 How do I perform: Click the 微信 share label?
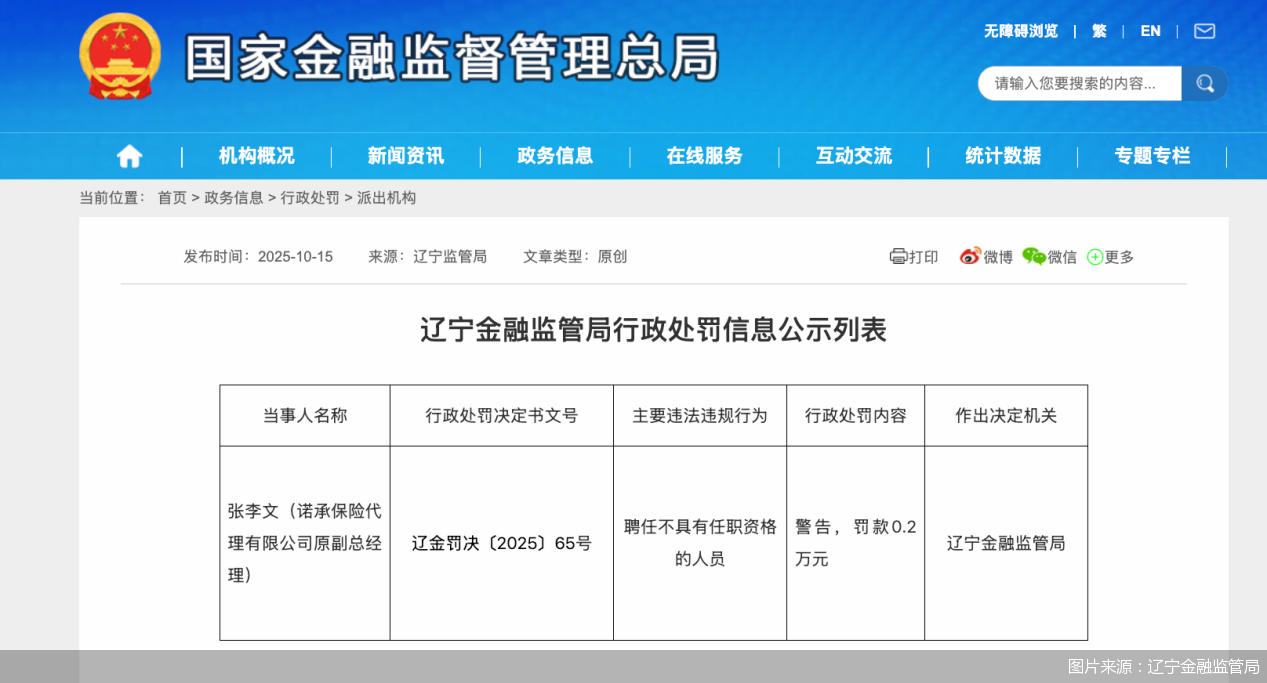click(1062, 257)
